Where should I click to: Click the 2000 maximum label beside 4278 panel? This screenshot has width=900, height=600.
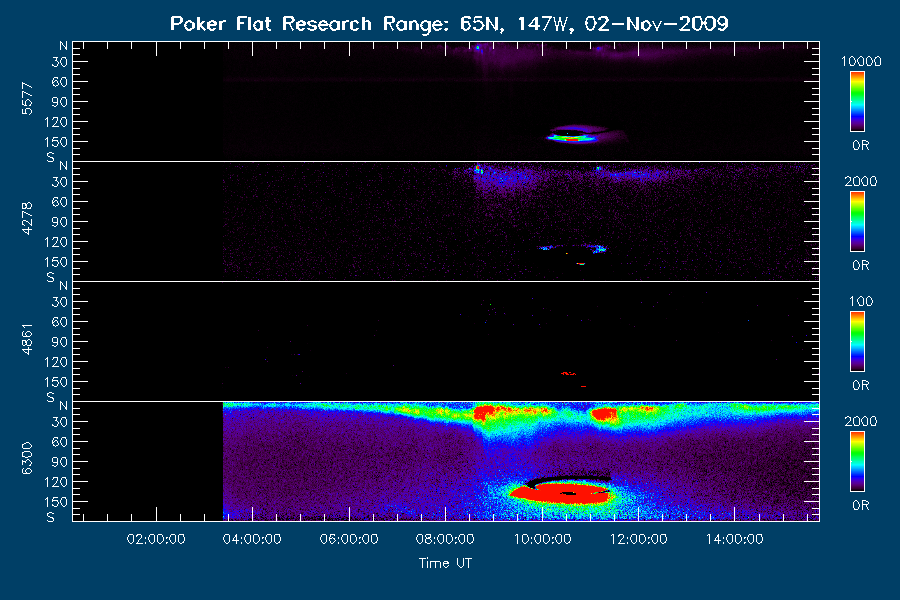(861, 181)
